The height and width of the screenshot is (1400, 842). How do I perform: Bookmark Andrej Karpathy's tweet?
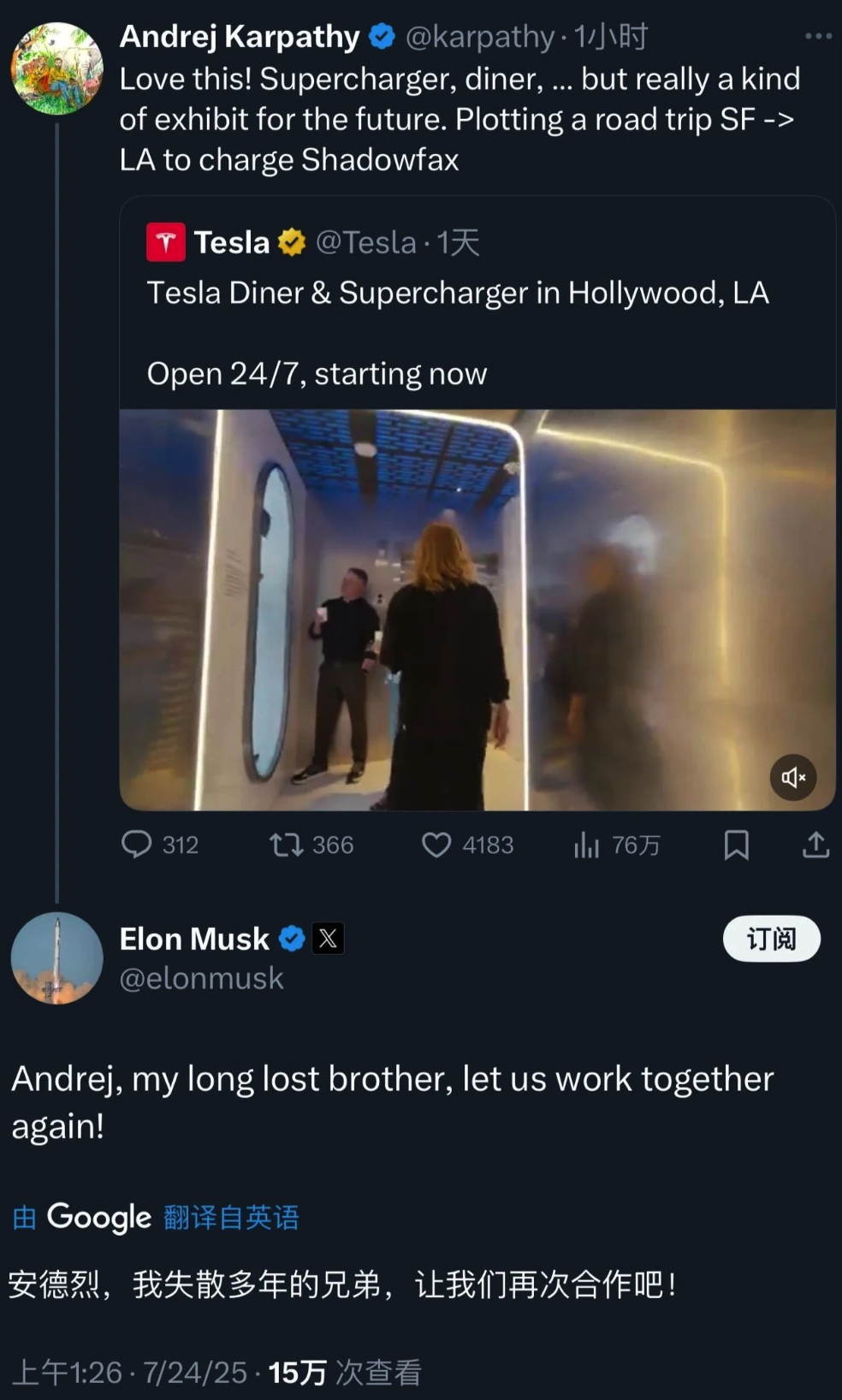[x=736, y=845]
